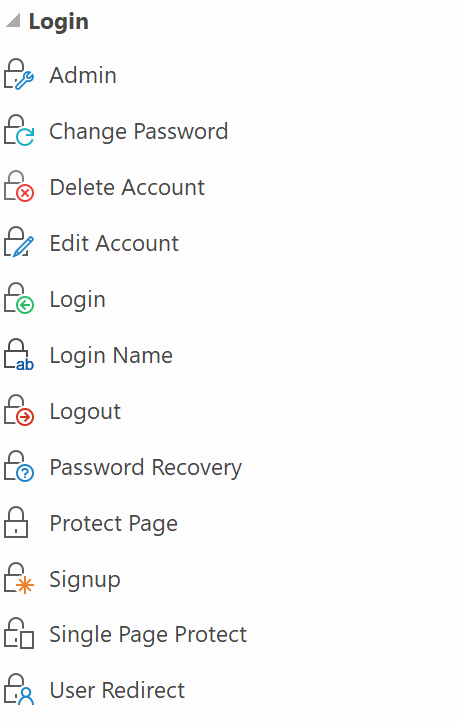Click the User Redirect person-lock icon
Screen dimensions: 457x726
click(19, 690)
